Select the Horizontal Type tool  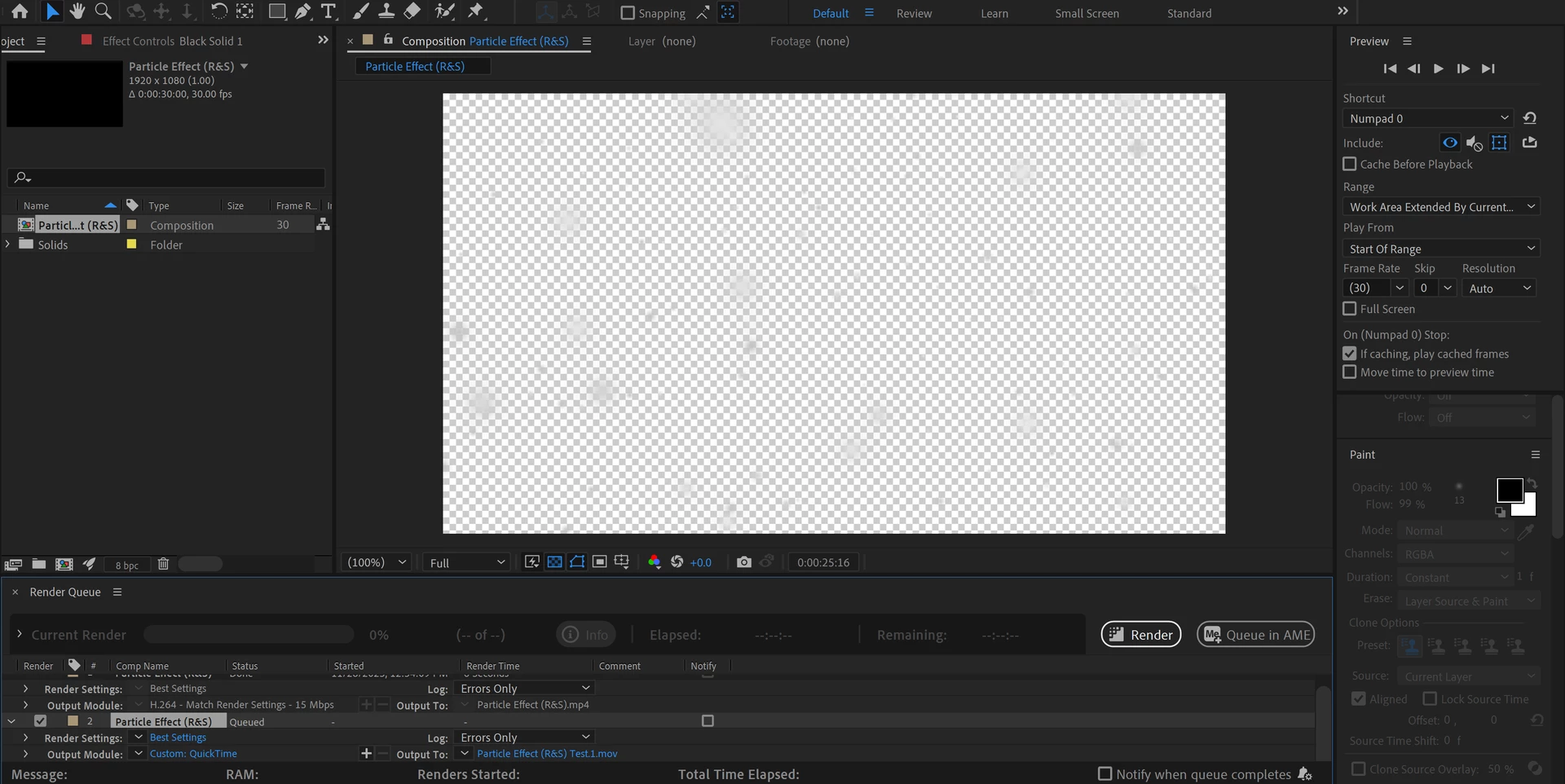click(328, 11)
